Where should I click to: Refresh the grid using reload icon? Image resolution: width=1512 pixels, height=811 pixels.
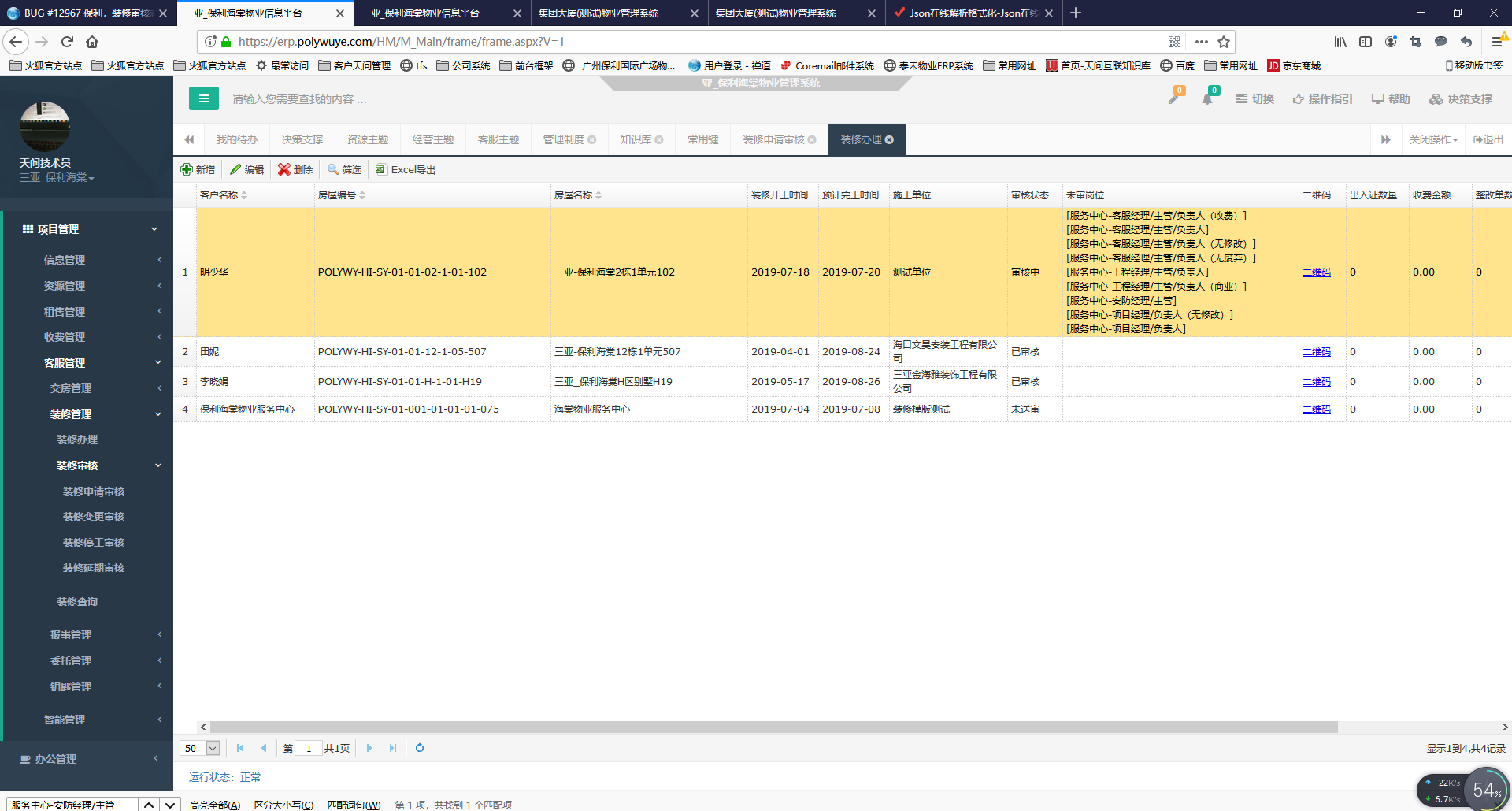click(x=420, y=748)
